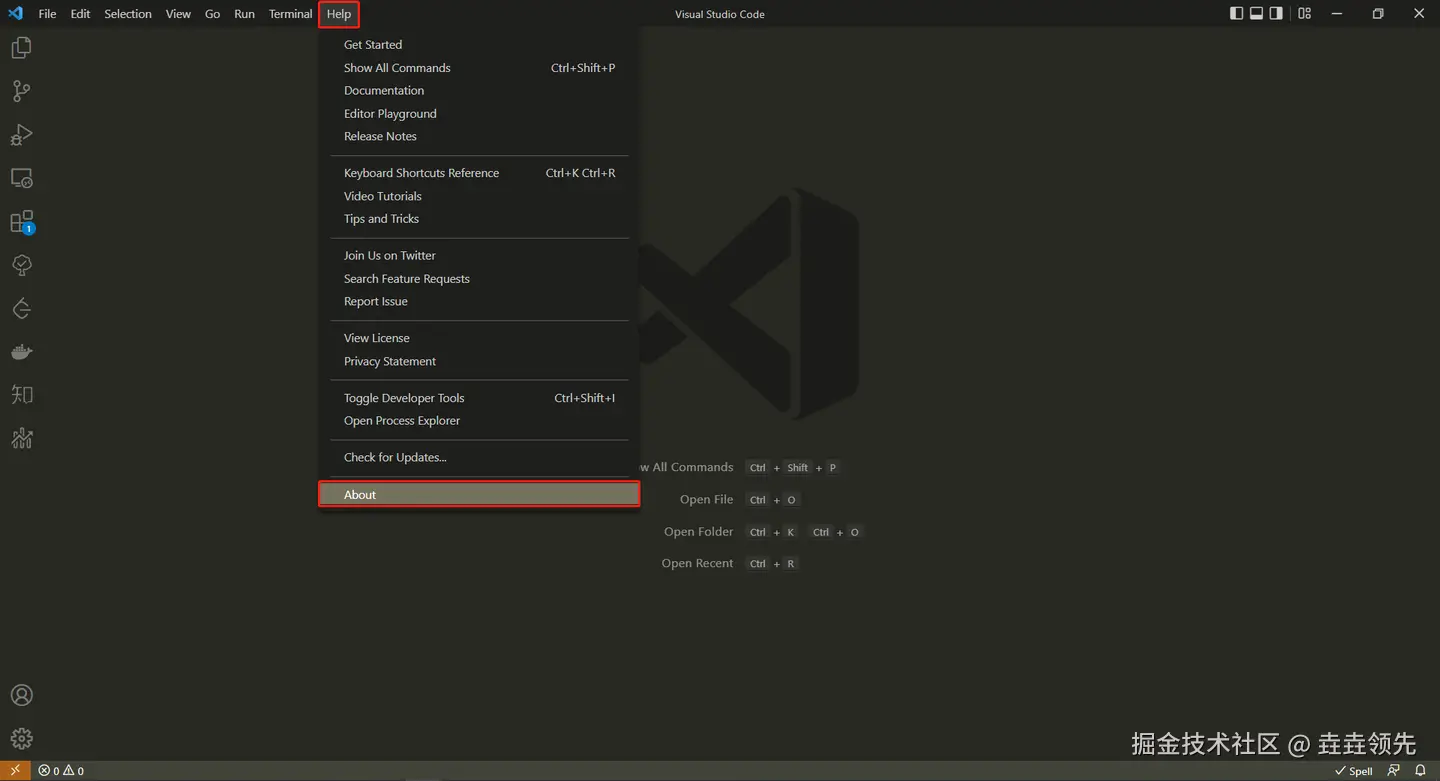Open the Explorer view in activity bar
Screen dimensions: 1440x781
(x=21, y=47)
